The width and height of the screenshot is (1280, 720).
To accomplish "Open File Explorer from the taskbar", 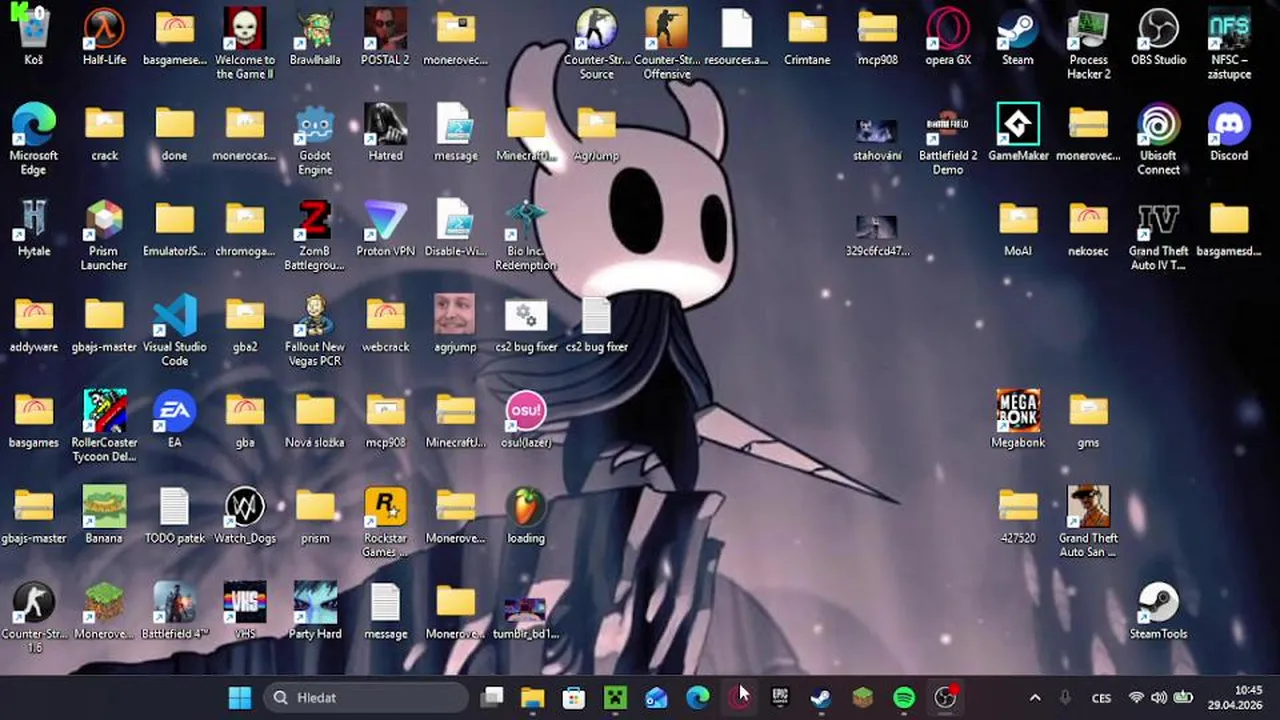I will click(x=532, y=697).
